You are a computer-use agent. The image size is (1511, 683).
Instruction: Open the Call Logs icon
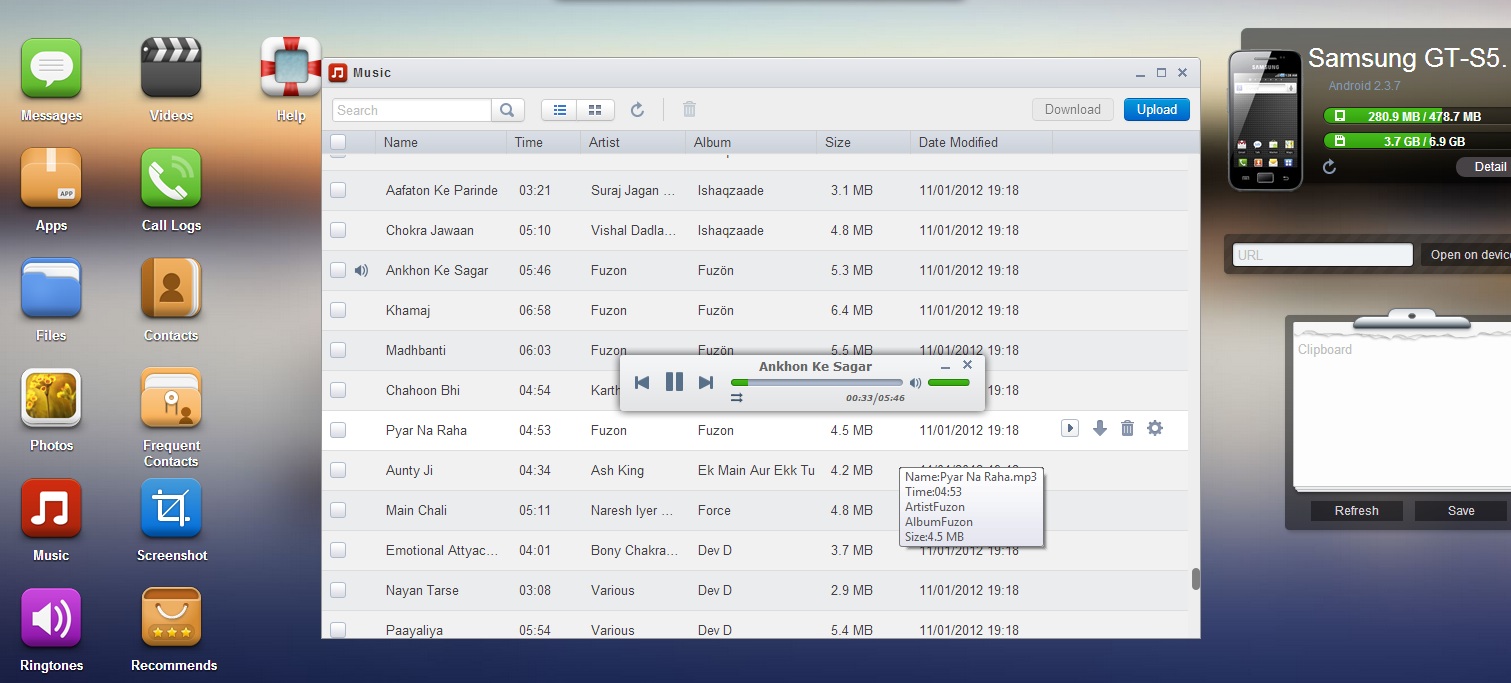(171, 180)
